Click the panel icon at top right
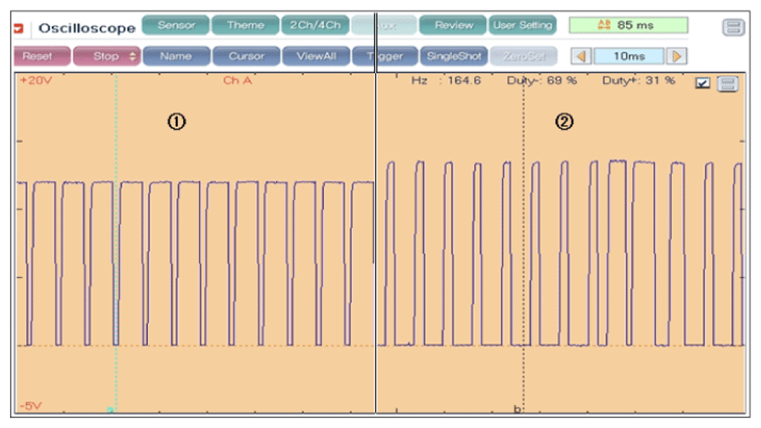 click(x=733, y=27)
